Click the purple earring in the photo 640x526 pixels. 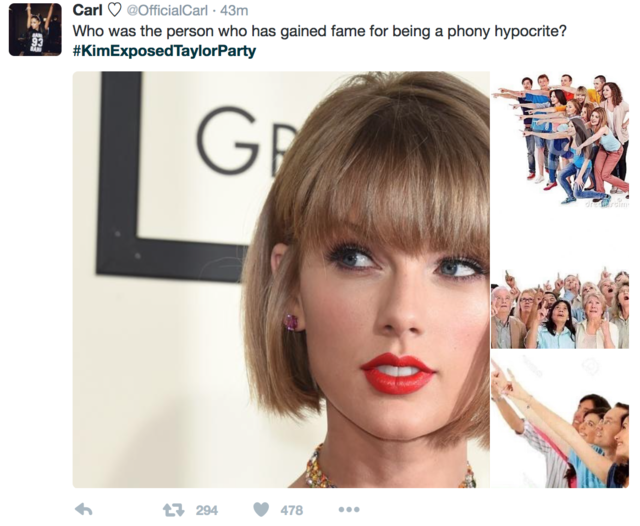[291, 322]
